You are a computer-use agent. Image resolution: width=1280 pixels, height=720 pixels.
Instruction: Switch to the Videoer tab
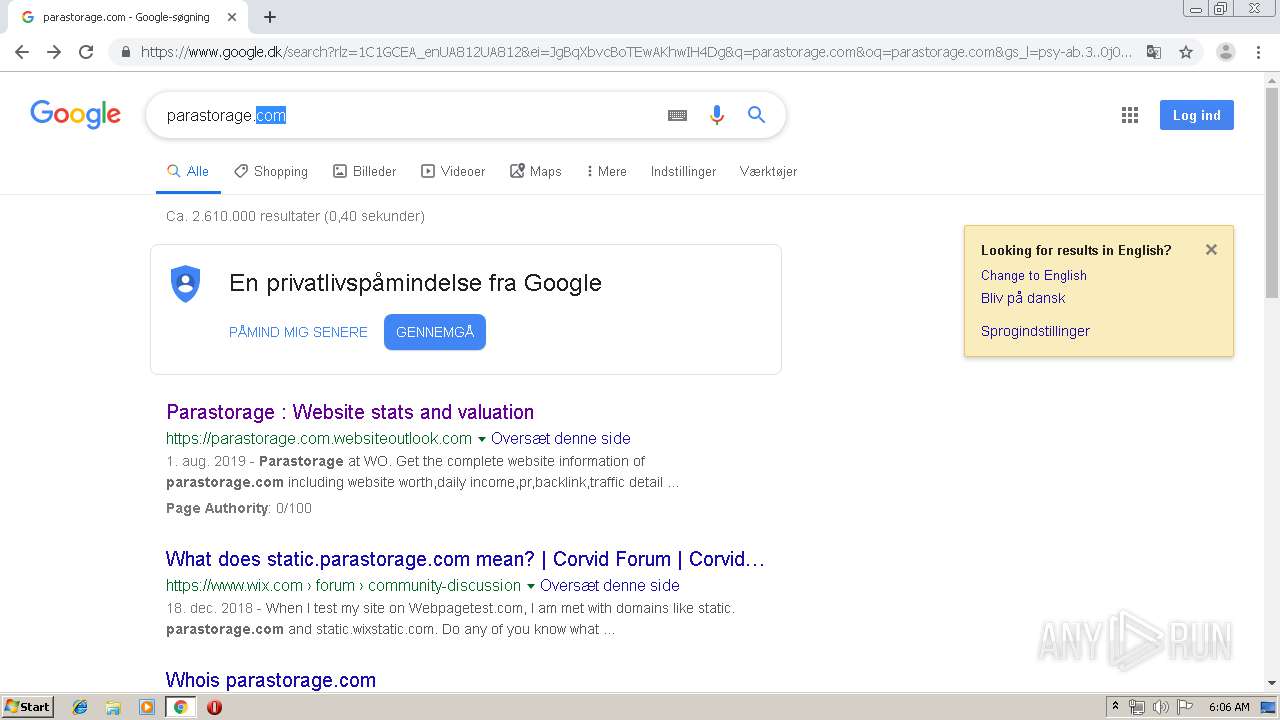point(453,171)
